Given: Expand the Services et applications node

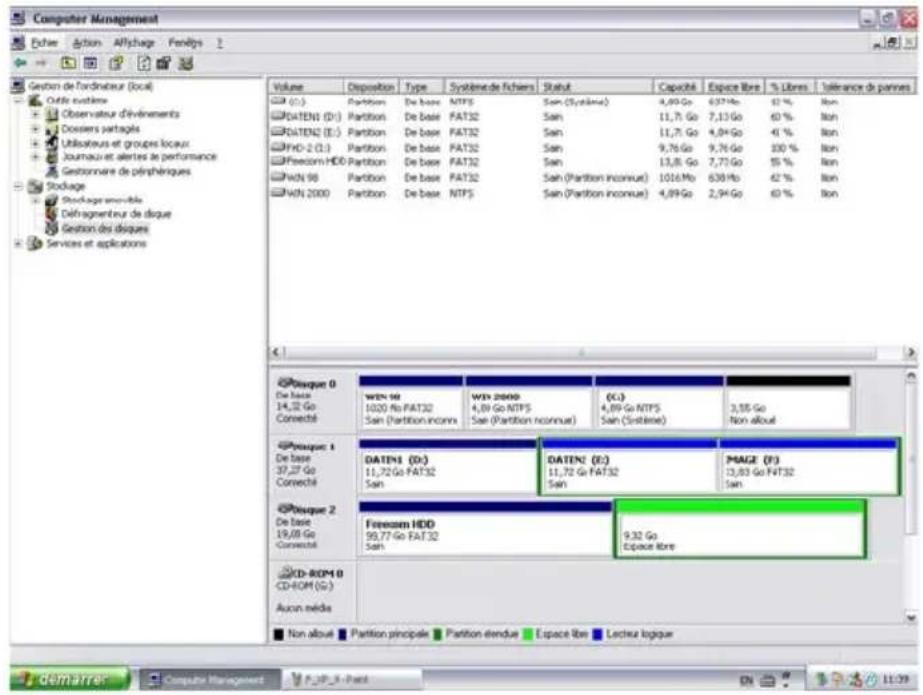Looking at the screenshot, I should (x=19, y=243).
